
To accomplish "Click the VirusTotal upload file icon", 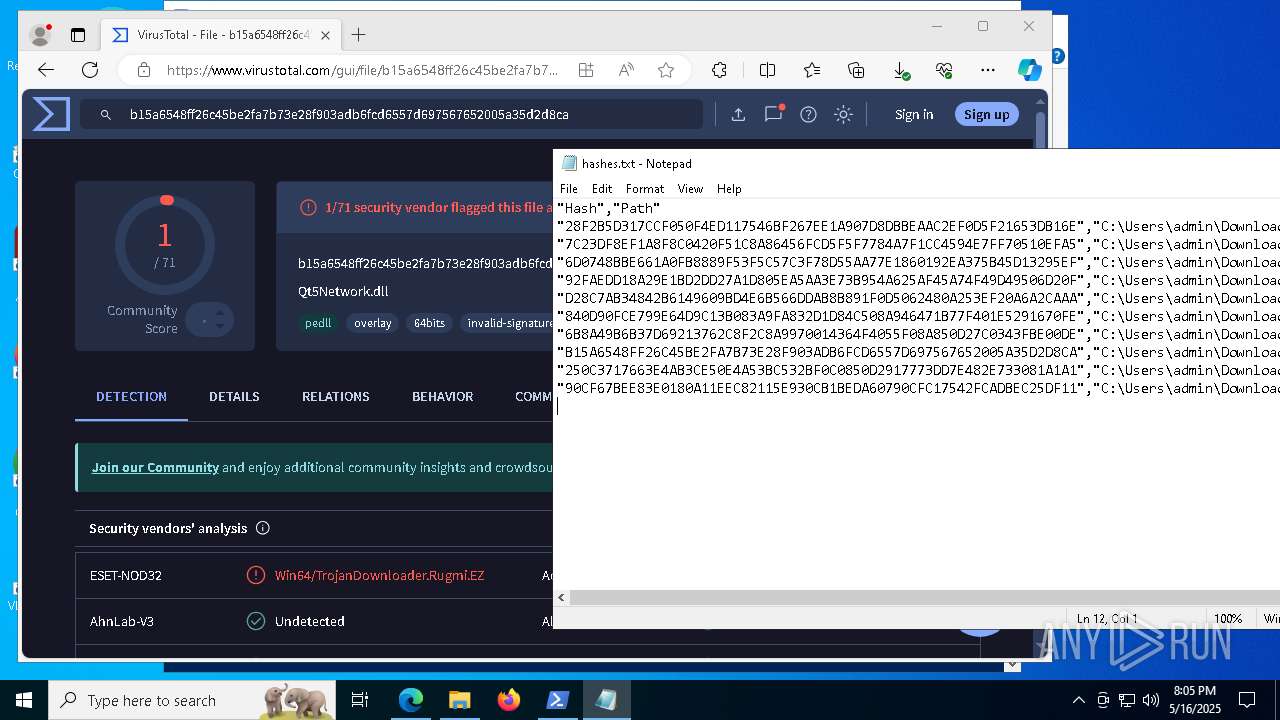I will click(738, 114).
